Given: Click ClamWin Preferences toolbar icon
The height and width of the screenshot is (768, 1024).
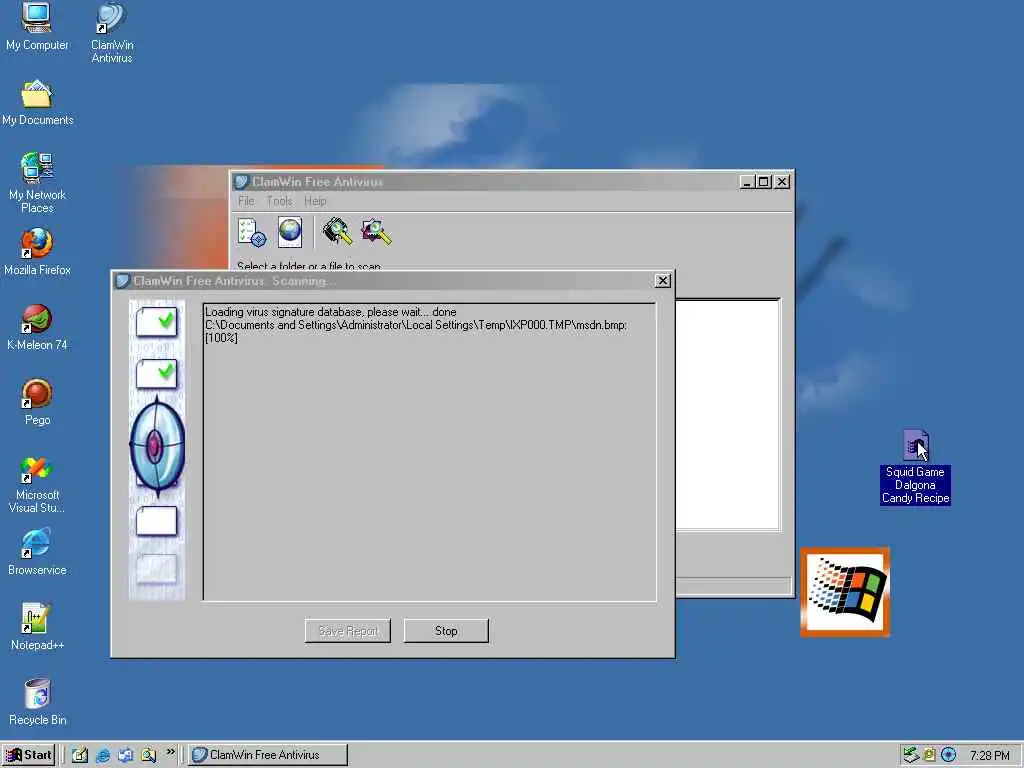Looking at the screenshot, I should (252, 232).
